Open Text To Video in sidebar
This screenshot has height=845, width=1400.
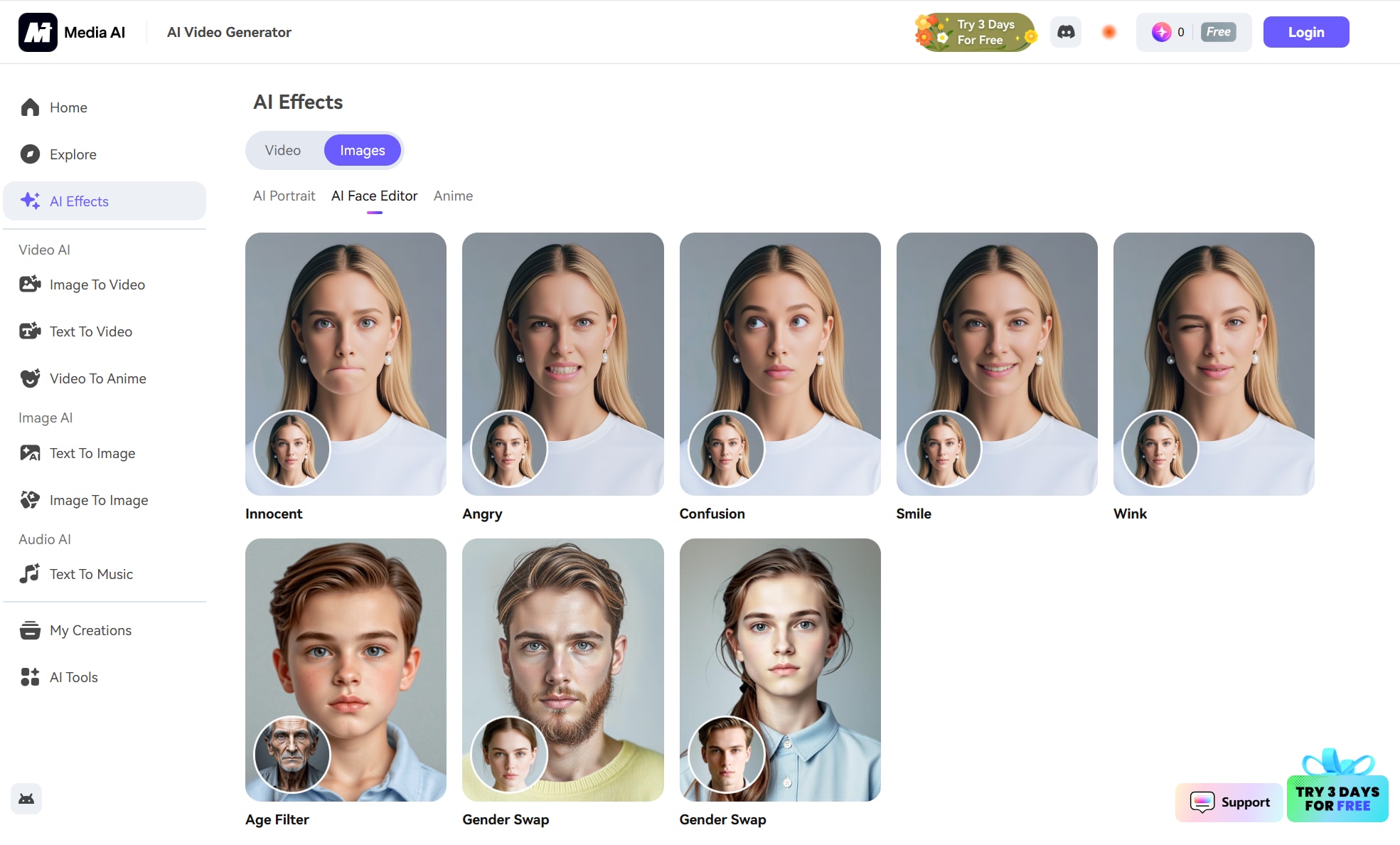[105, 331]
